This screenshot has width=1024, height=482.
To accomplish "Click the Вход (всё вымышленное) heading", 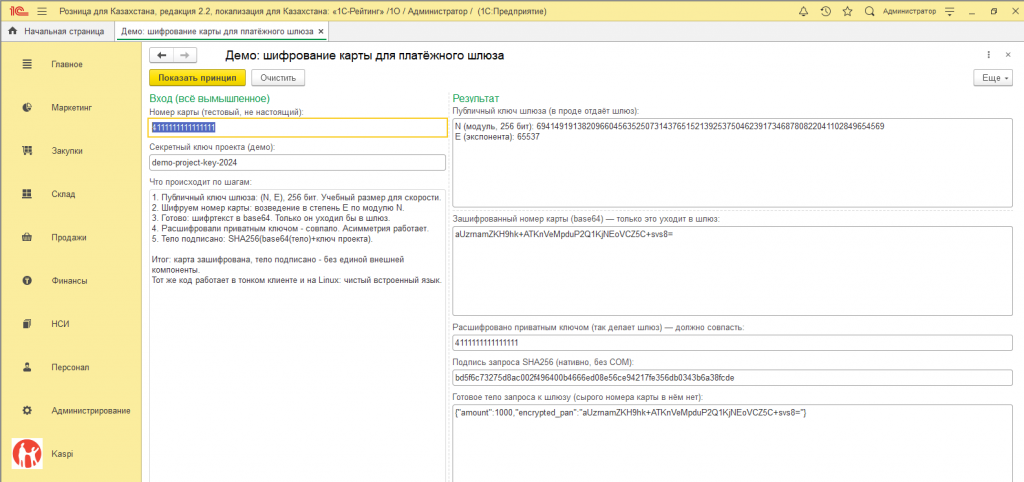I will pyautogui.click(x=210, y=98).
